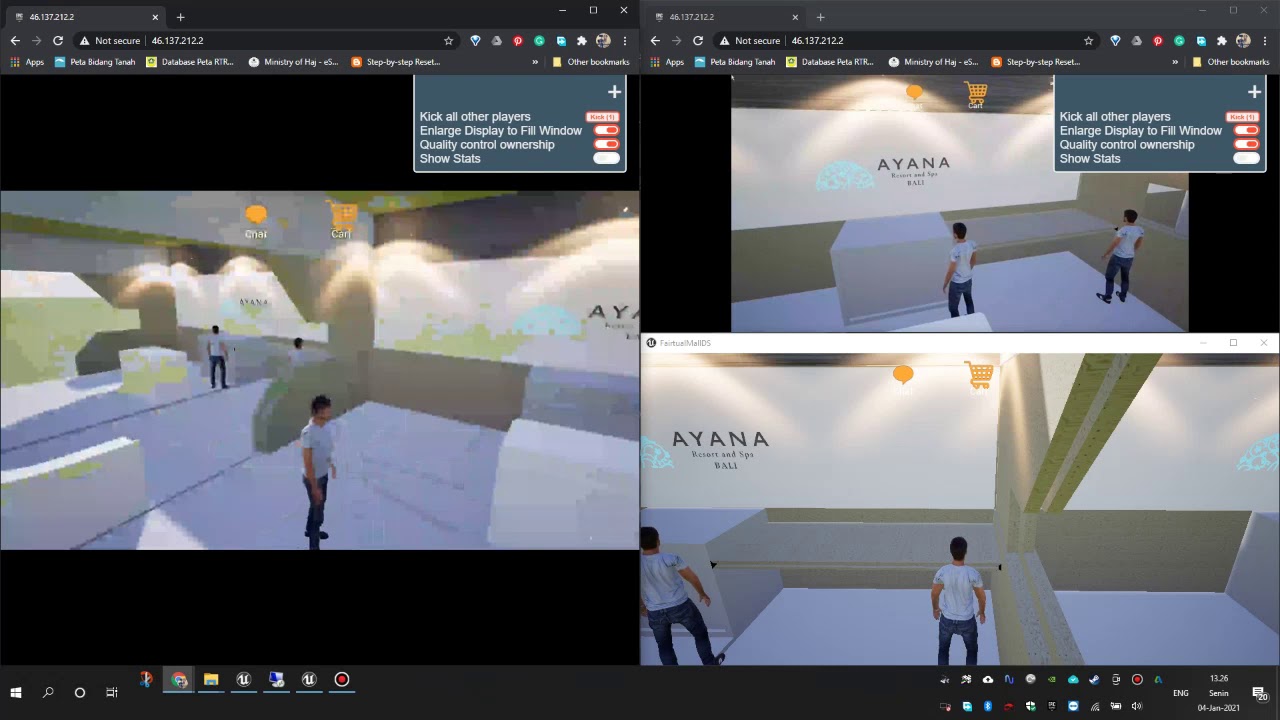The height and width of the screenshot is (720, 1280).
Task: Open Extensions puzzle icon in right browser
Action: [x=1221, y=41]
